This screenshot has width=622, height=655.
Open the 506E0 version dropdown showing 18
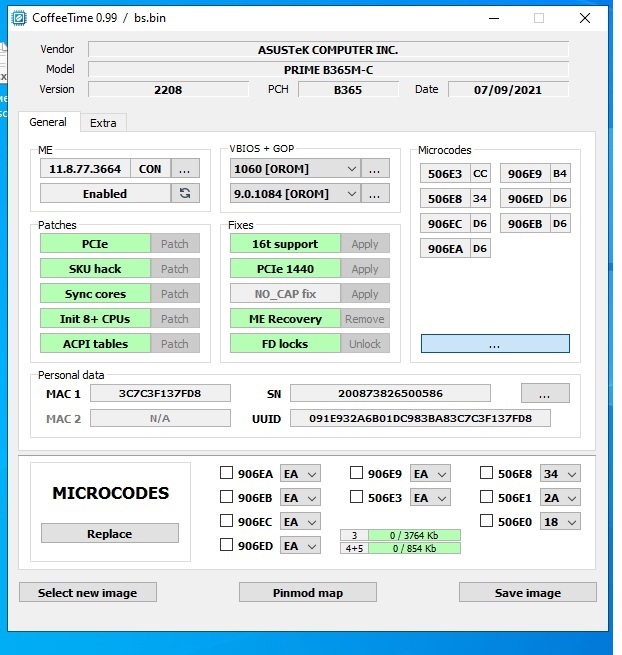pyautogui.click(x=560, y=522)
